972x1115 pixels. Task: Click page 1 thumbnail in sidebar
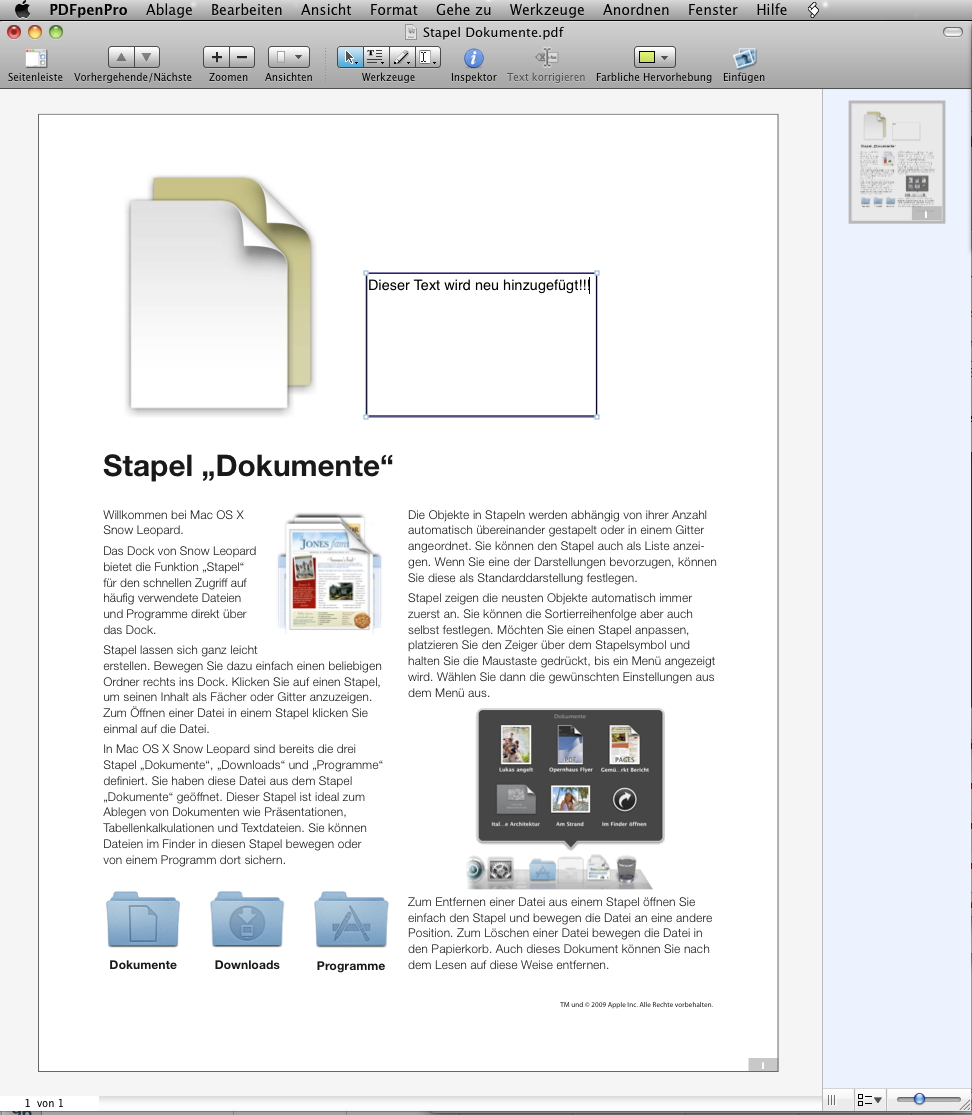[x=896, y=161]
